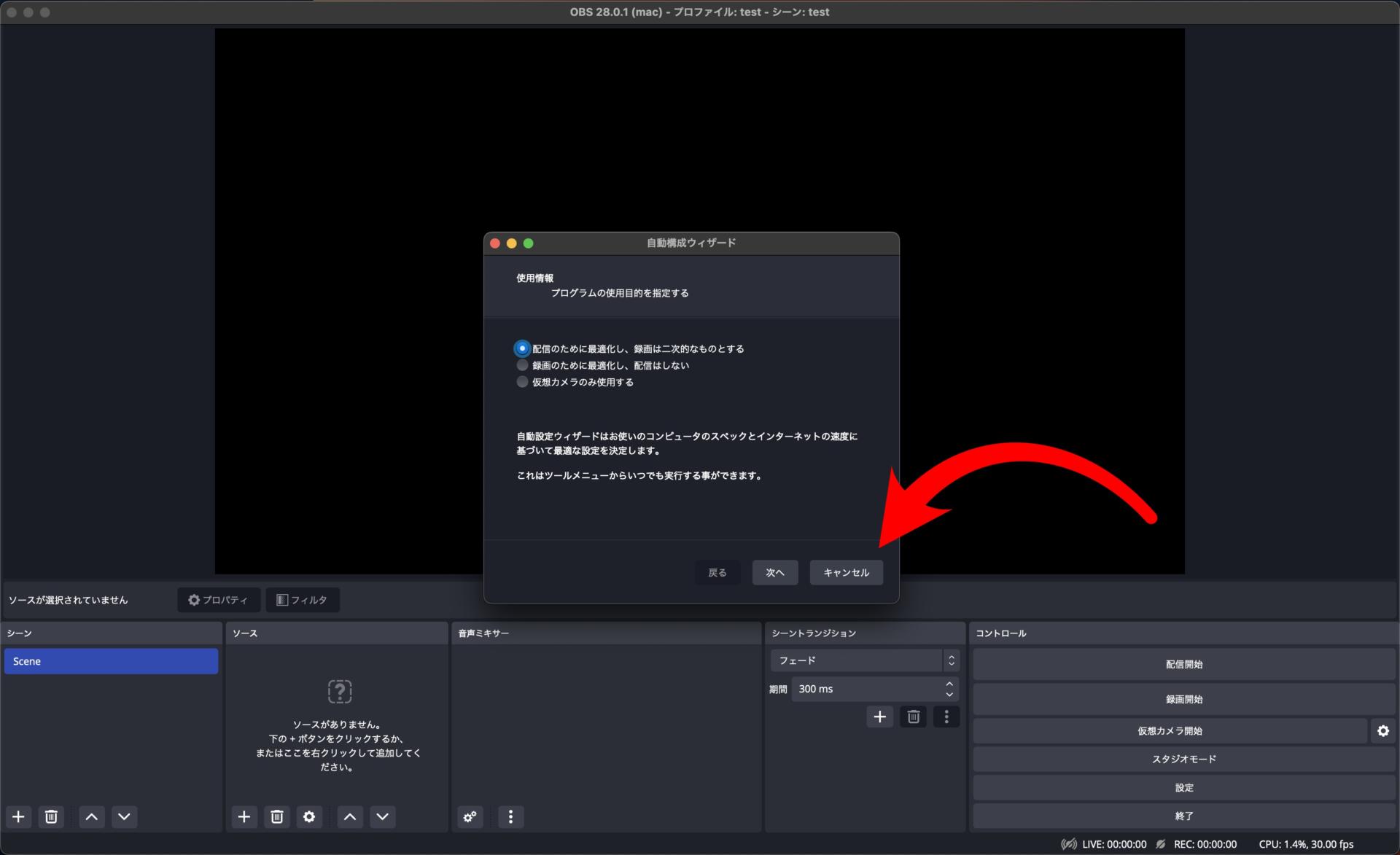The width and height of the screenshot is (1400, 855).
Task: Toggle スタジオモード button
Action: click(1184, 759)
